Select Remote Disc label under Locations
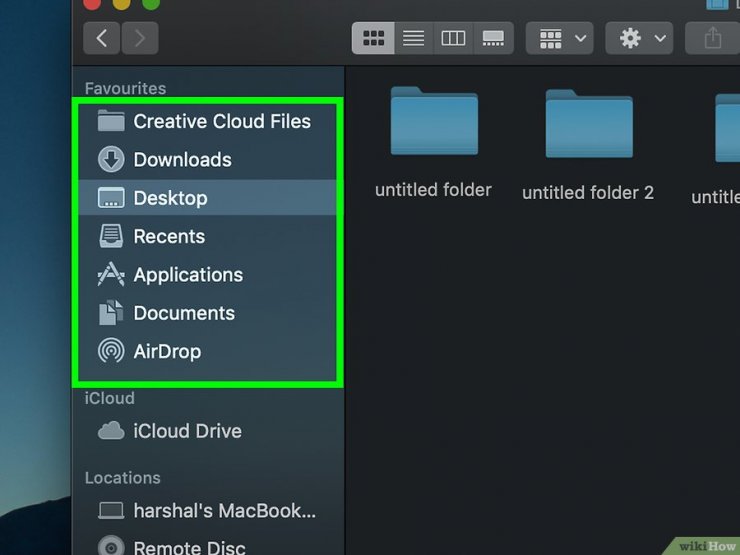Screen dimensions: 740x555 click(189, 547)
